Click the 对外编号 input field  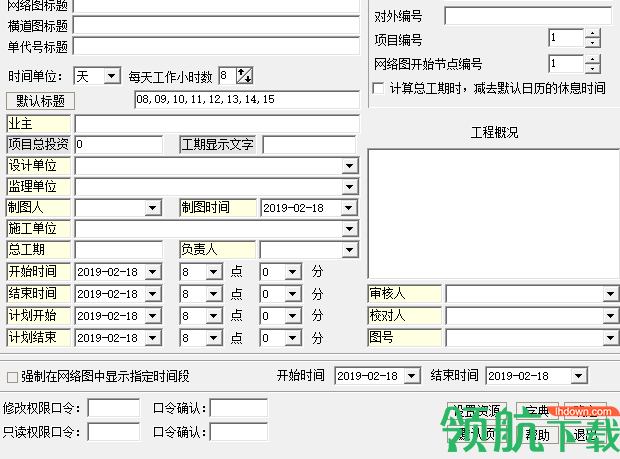coord(528,16)
